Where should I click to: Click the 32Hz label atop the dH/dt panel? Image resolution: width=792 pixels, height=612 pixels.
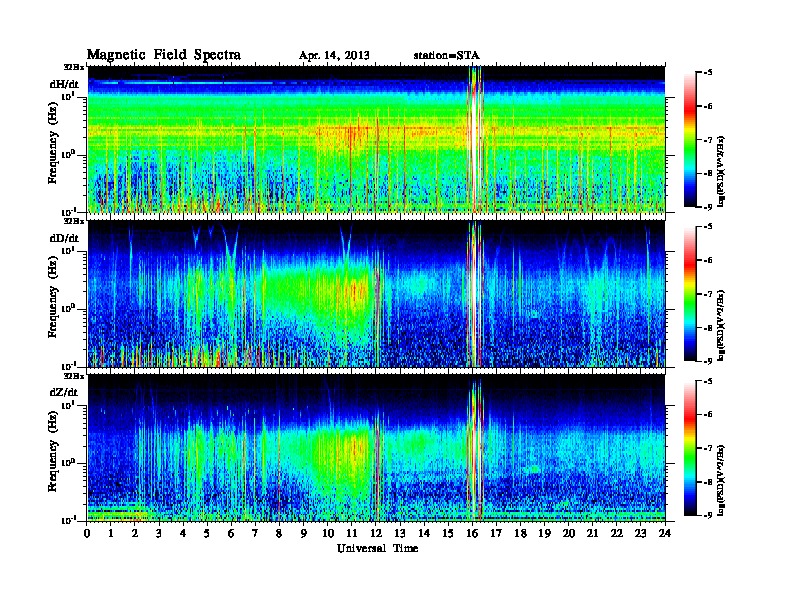(73, 67)
